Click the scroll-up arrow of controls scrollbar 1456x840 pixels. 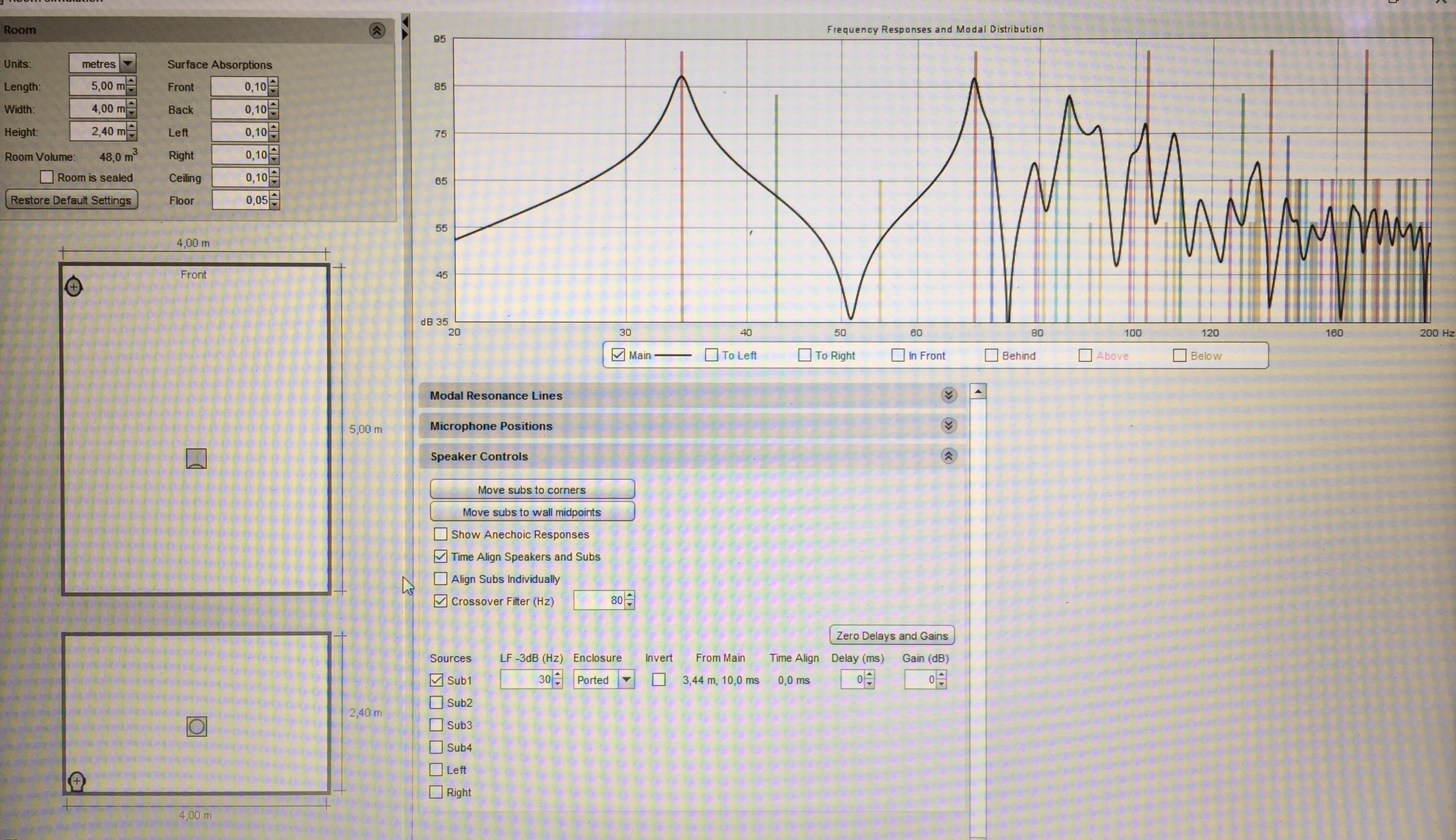[x=978, y=391]
